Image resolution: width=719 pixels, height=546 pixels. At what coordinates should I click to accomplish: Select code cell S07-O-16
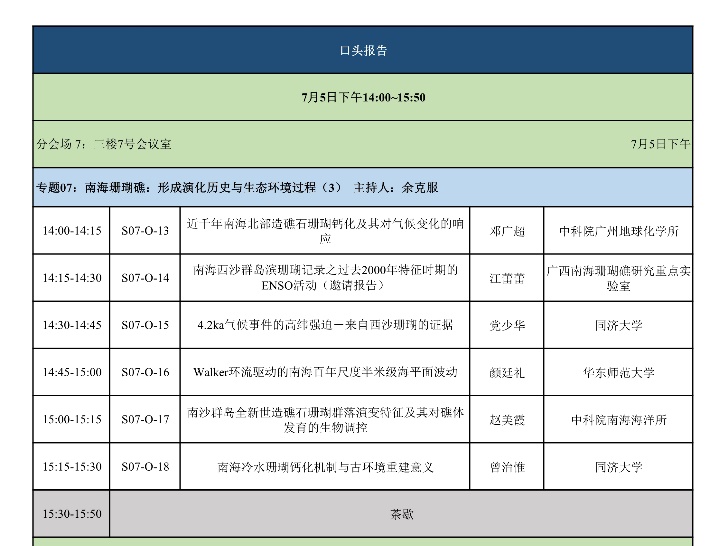(x=145, y=372)
